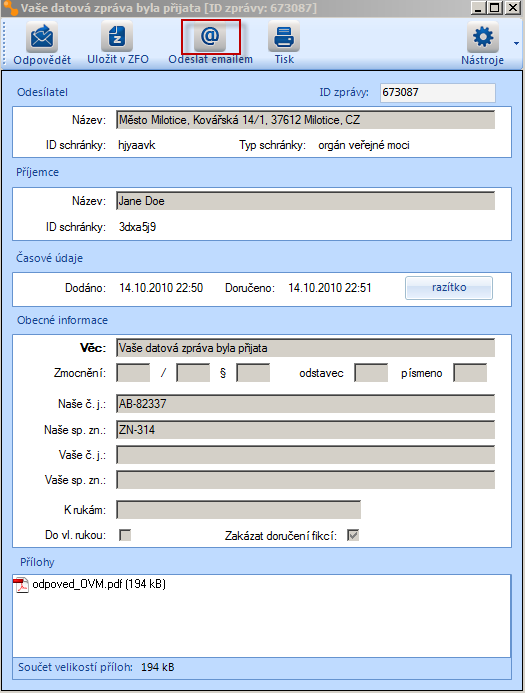Click the odstavec field in Zmocnění row
The image size is (525, 693).
pos(371,373)
